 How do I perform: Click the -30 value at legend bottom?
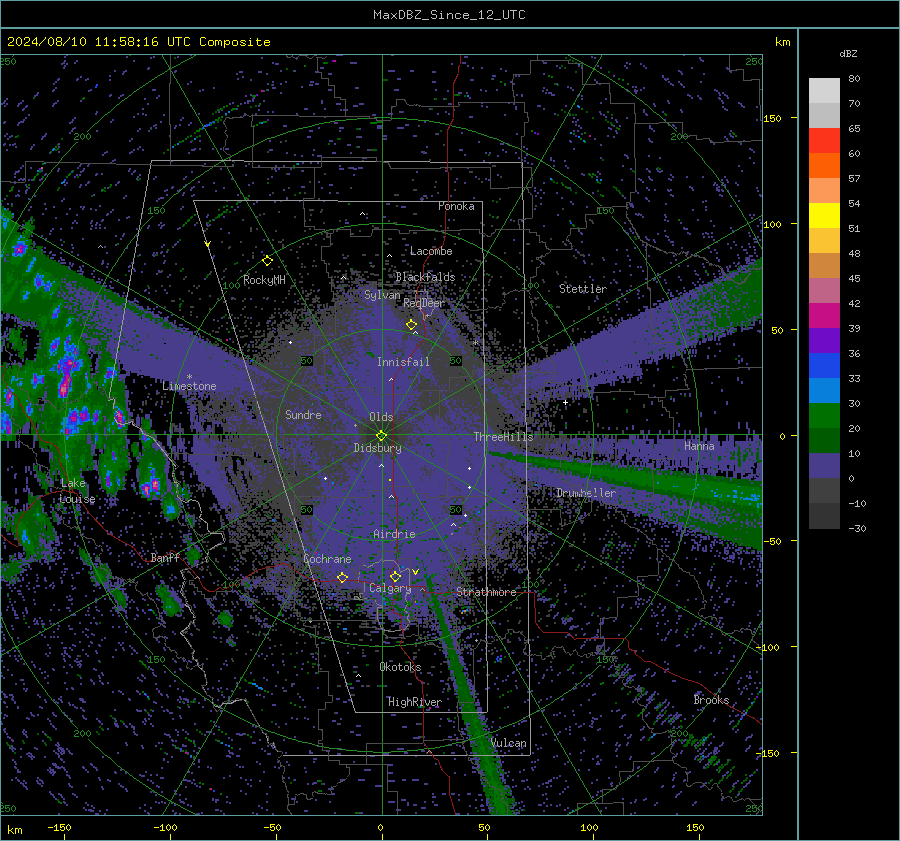pyautogui.click(x=857, y=528)
